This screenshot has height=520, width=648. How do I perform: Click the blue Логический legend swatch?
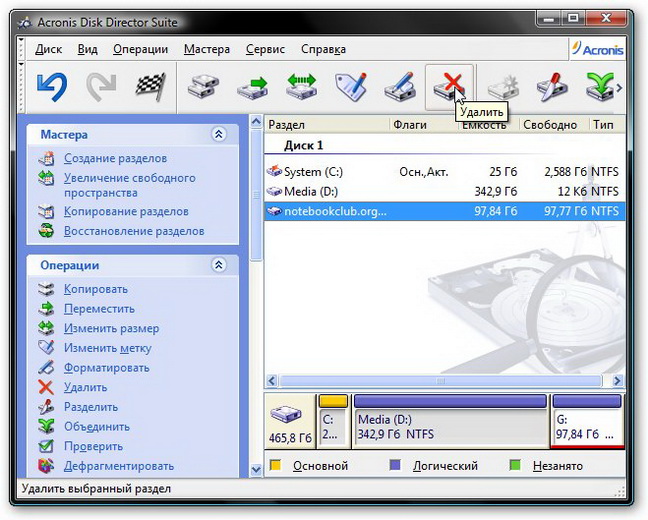click(x=395, y=465)
